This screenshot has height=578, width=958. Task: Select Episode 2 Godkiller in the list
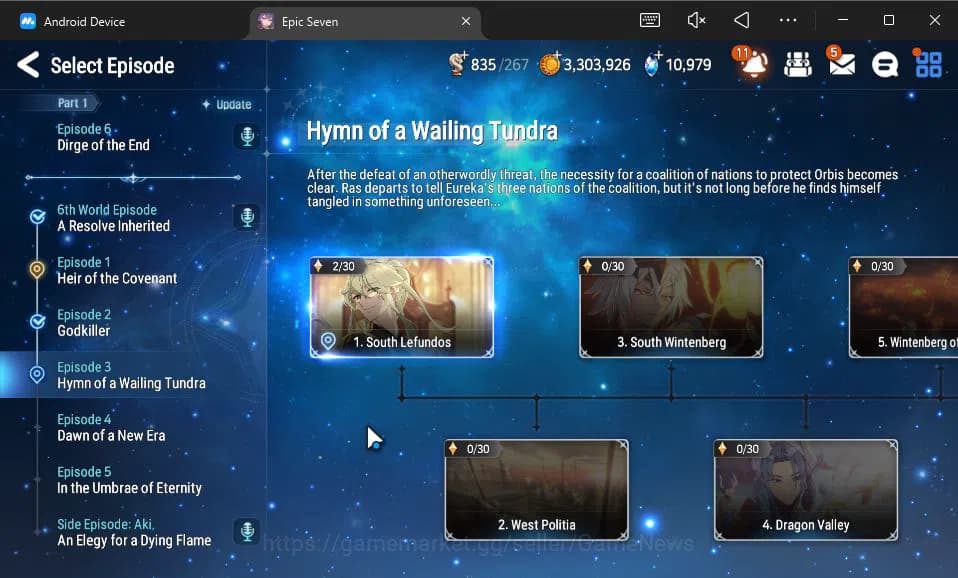pos(84,323)
